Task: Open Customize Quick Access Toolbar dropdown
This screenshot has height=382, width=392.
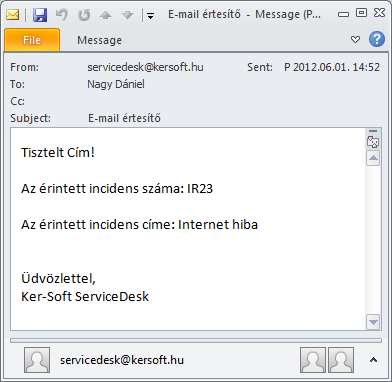Action: point(150,16)
